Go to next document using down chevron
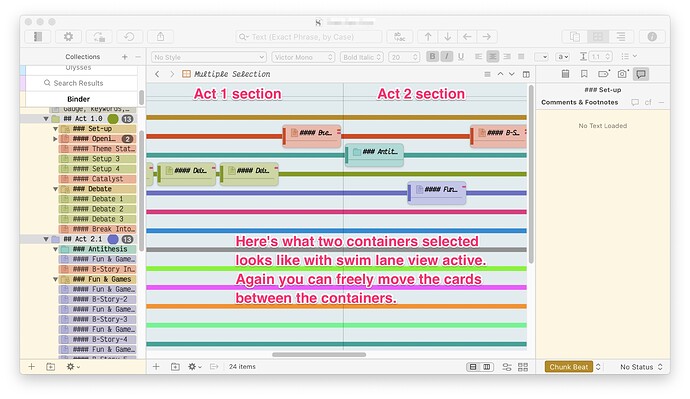 tap(511, 74)
